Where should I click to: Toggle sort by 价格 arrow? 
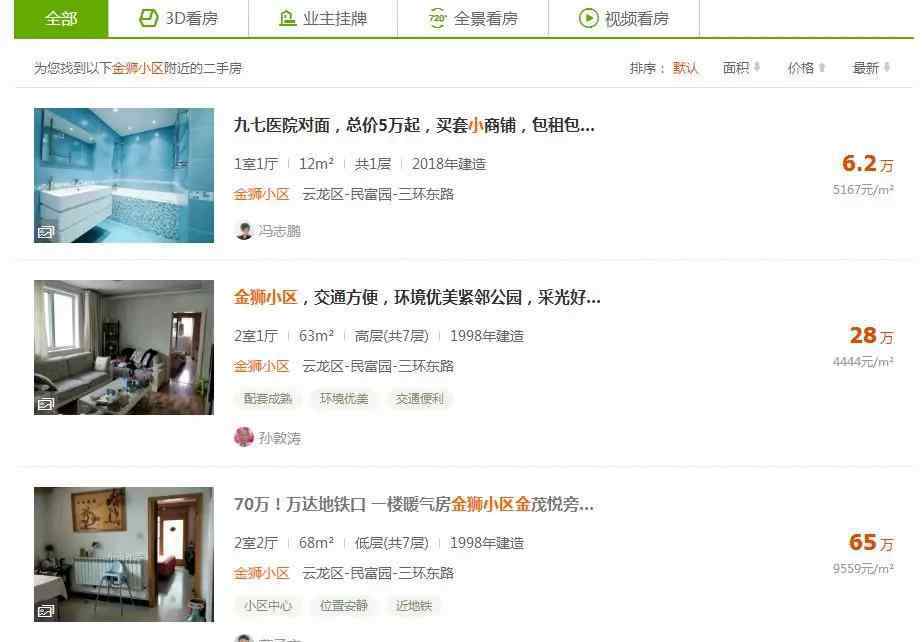(821, 68)
